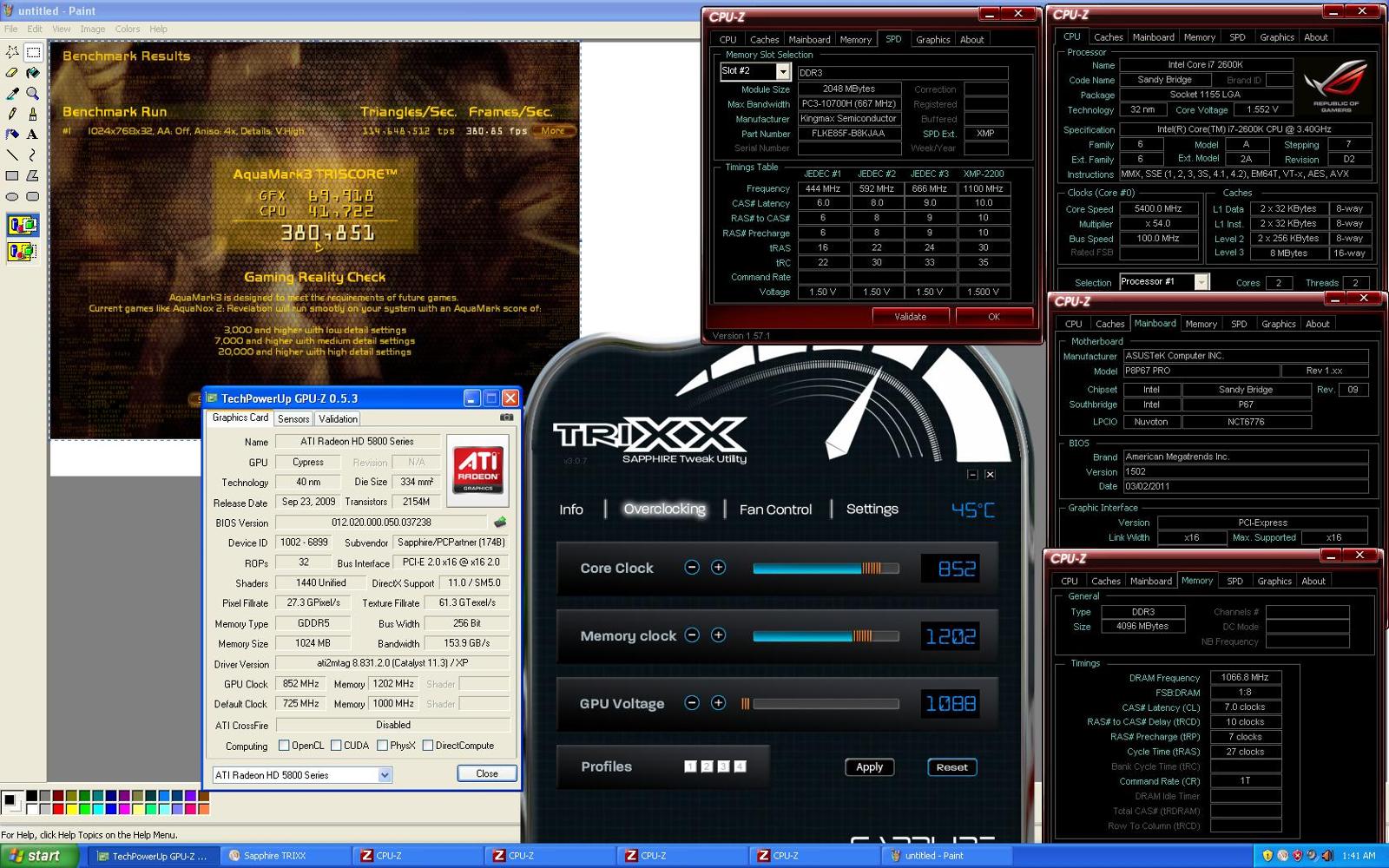Activate the Pick Color eyedropper tool
Image resolution: width=1389 pixels, height=868 pixels.
[12, 93]
